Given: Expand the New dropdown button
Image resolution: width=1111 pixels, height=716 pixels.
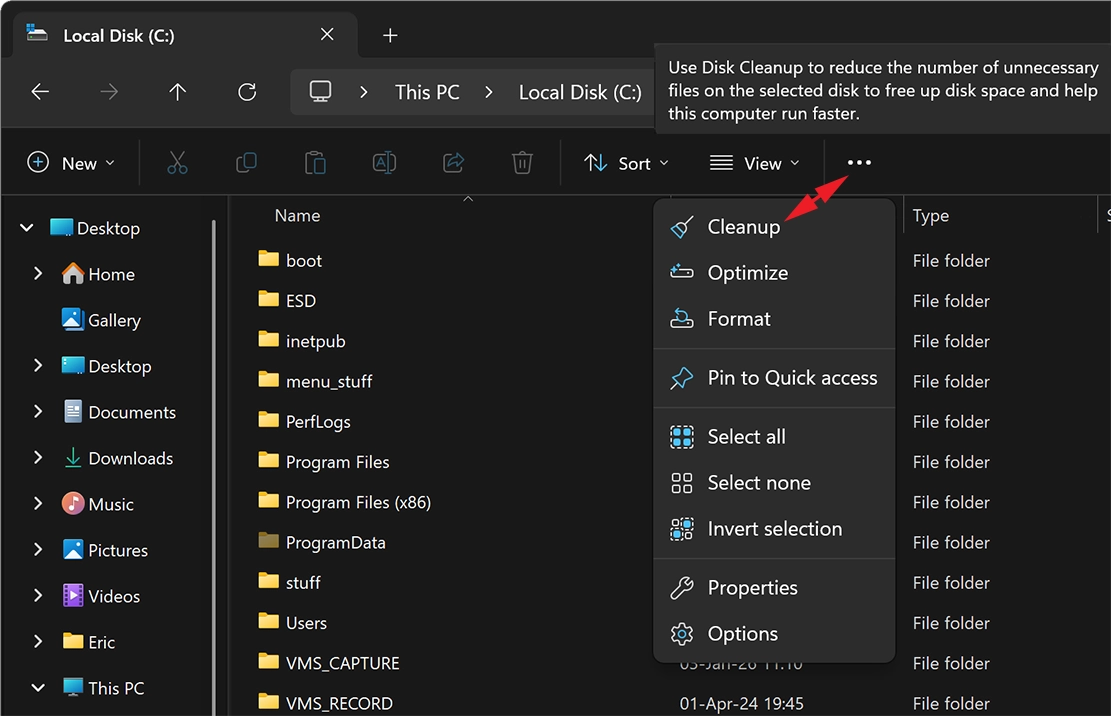Looking at the screenshot, I should (x=71, y=163).
